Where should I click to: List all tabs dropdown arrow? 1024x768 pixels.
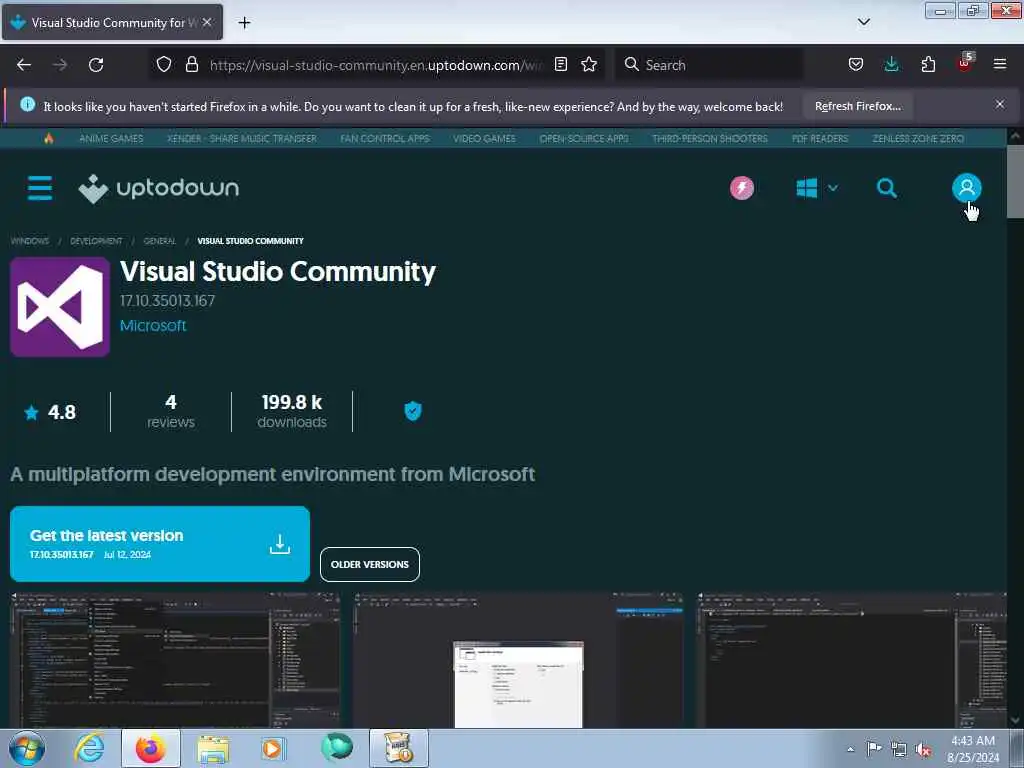coord(863,22)
